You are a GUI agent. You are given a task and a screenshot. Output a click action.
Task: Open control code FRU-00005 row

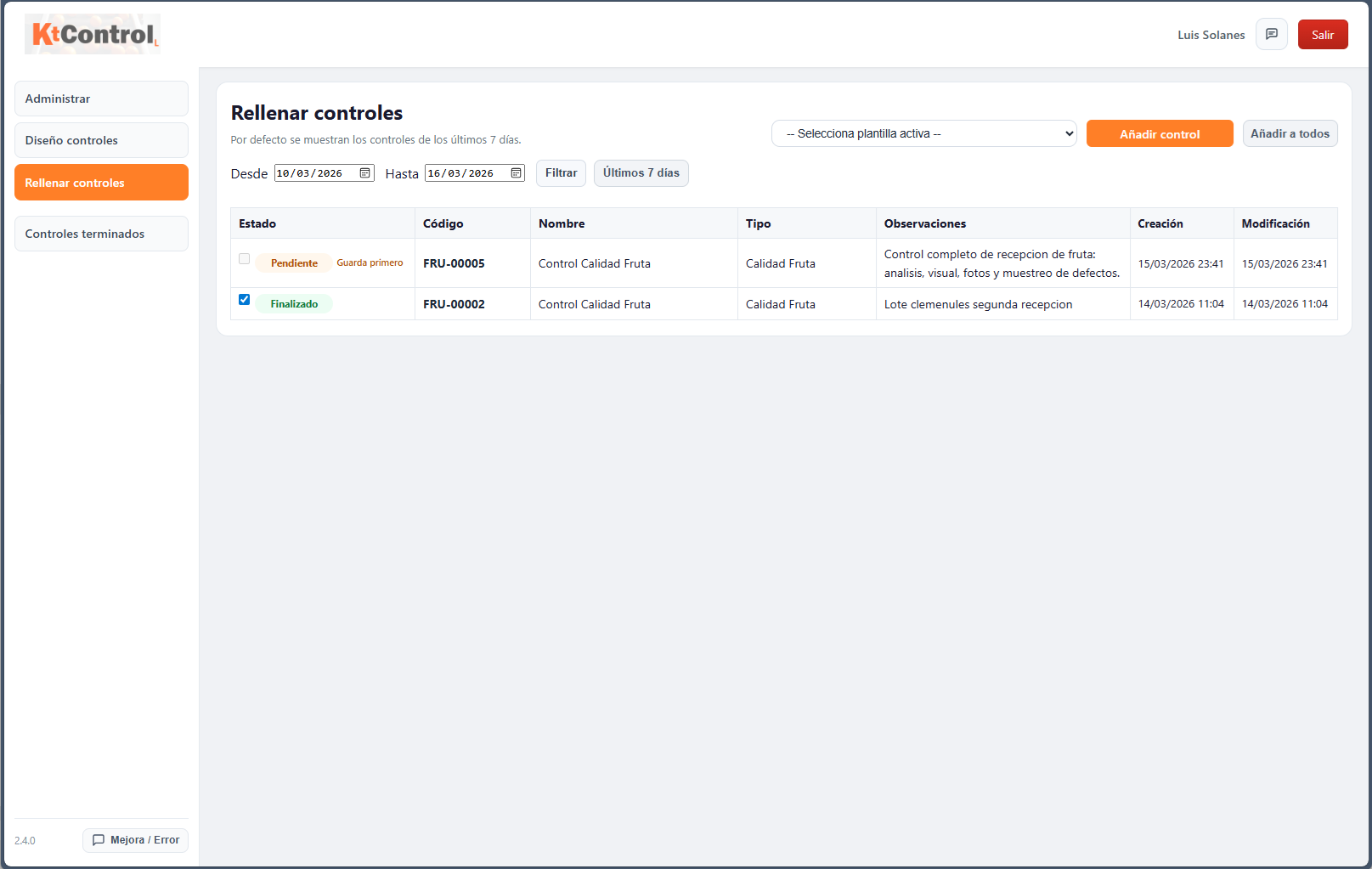[x=454, y=263]
